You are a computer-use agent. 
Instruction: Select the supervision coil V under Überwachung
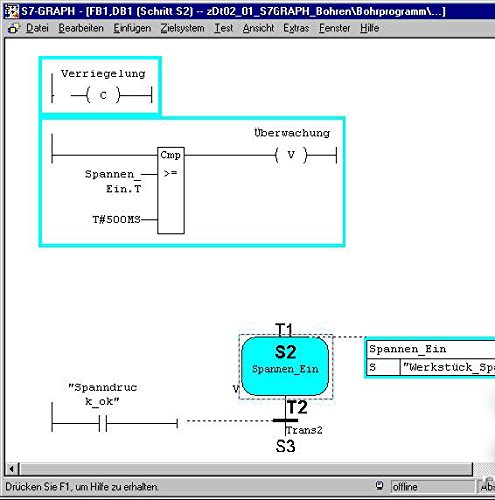pos(291,155)
